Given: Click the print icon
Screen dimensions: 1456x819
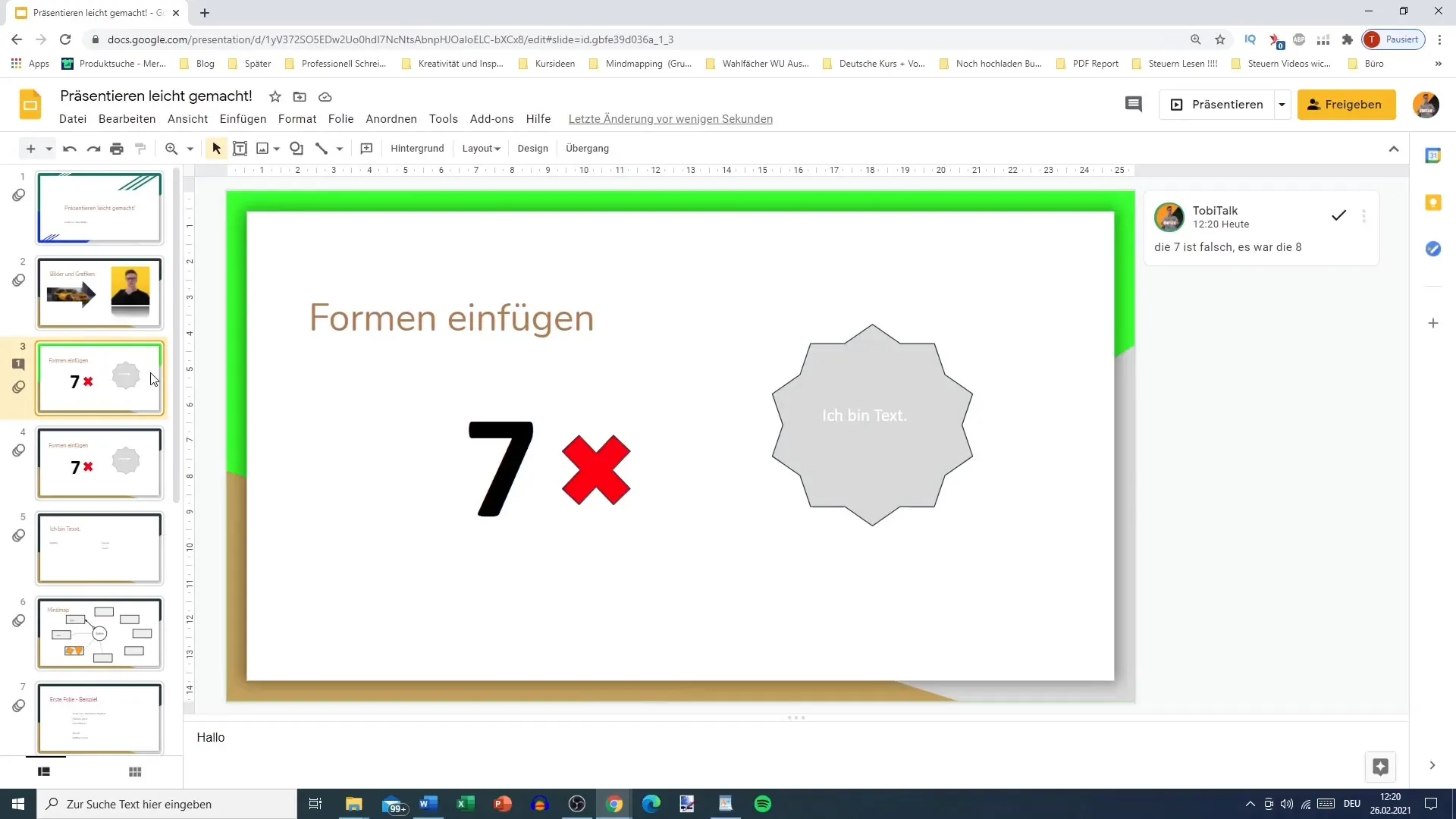Looking at the screenshot, I should point(117,149).
